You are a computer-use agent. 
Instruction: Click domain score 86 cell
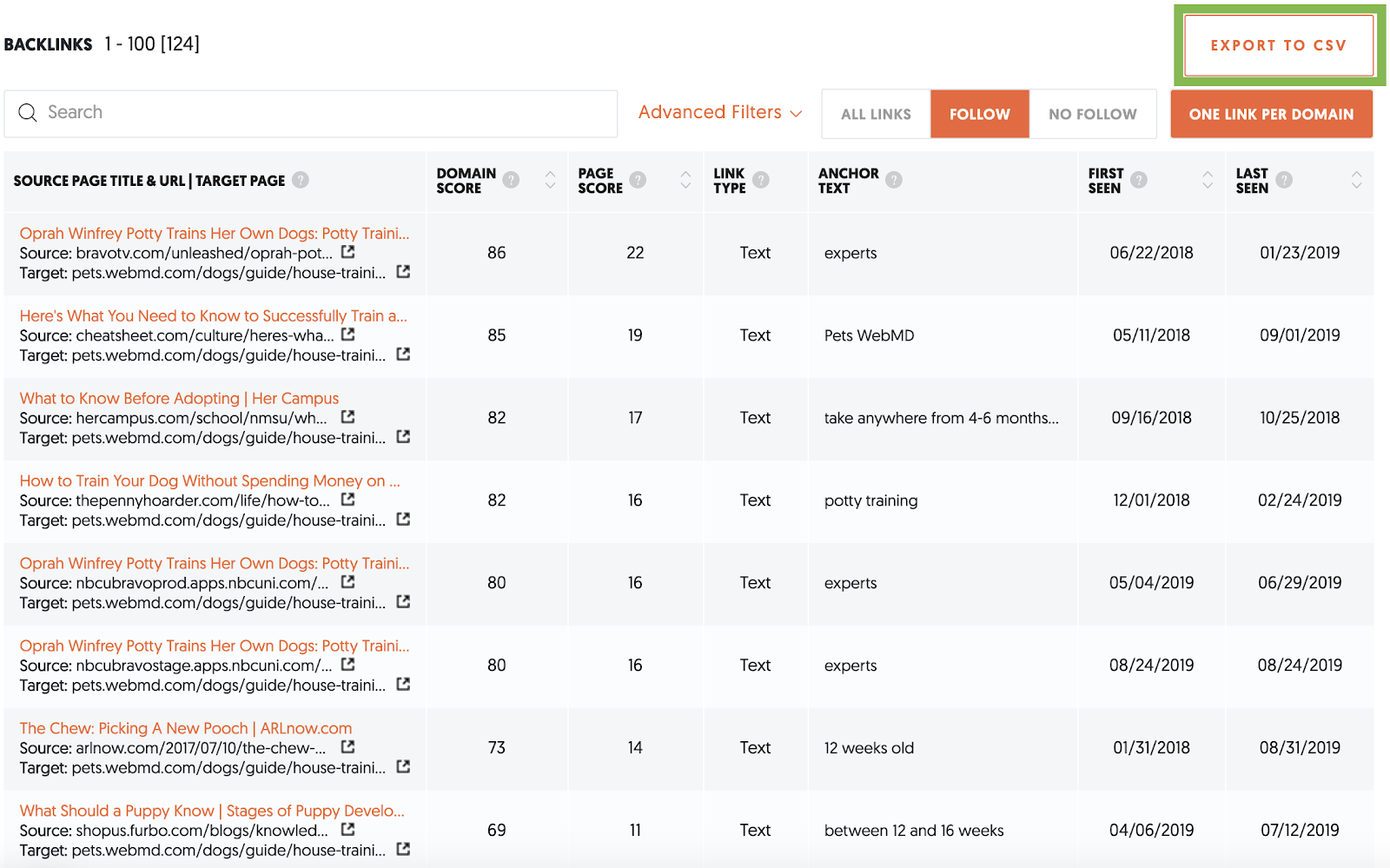coord(497,253)
